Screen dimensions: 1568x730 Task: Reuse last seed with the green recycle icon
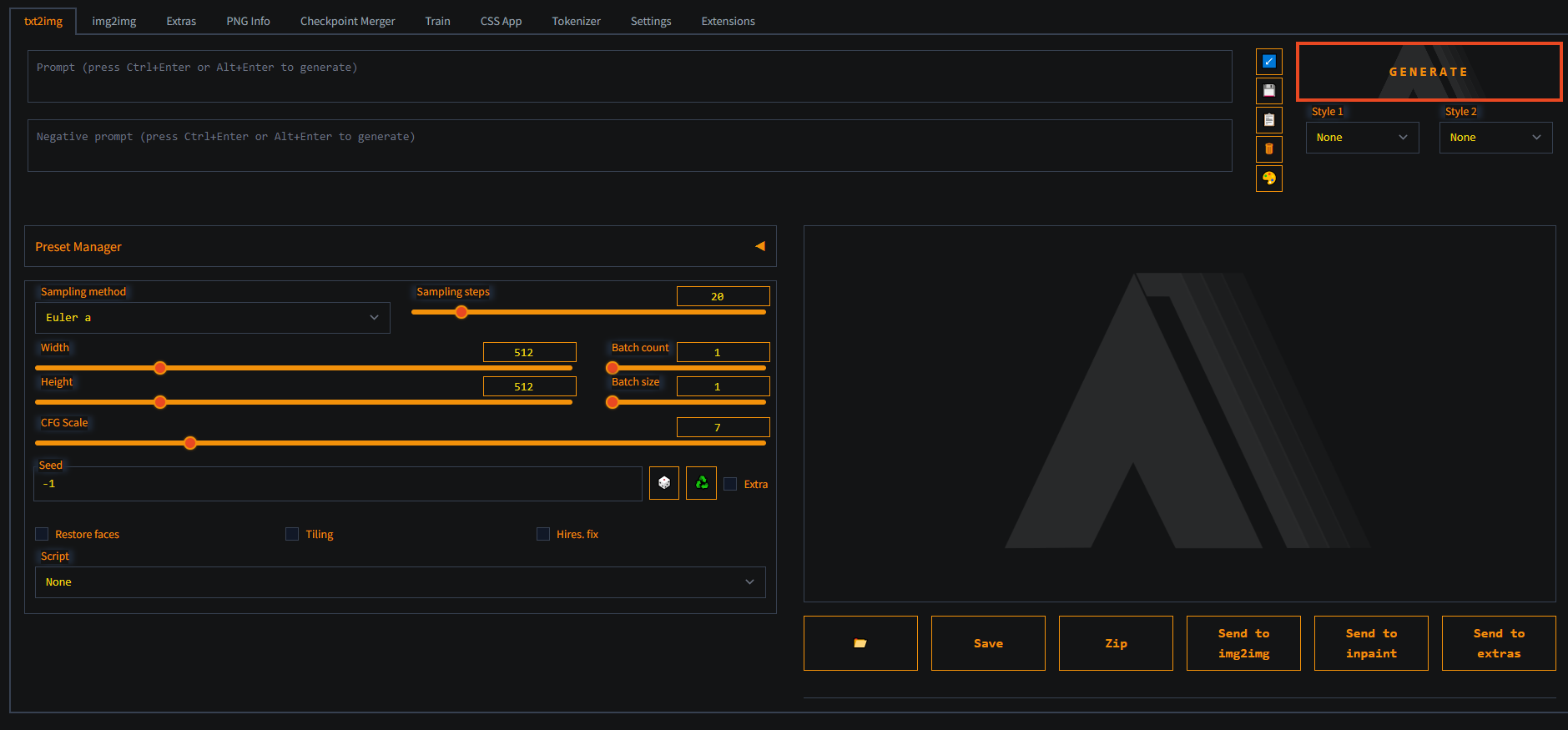click(x=701, y=483)
